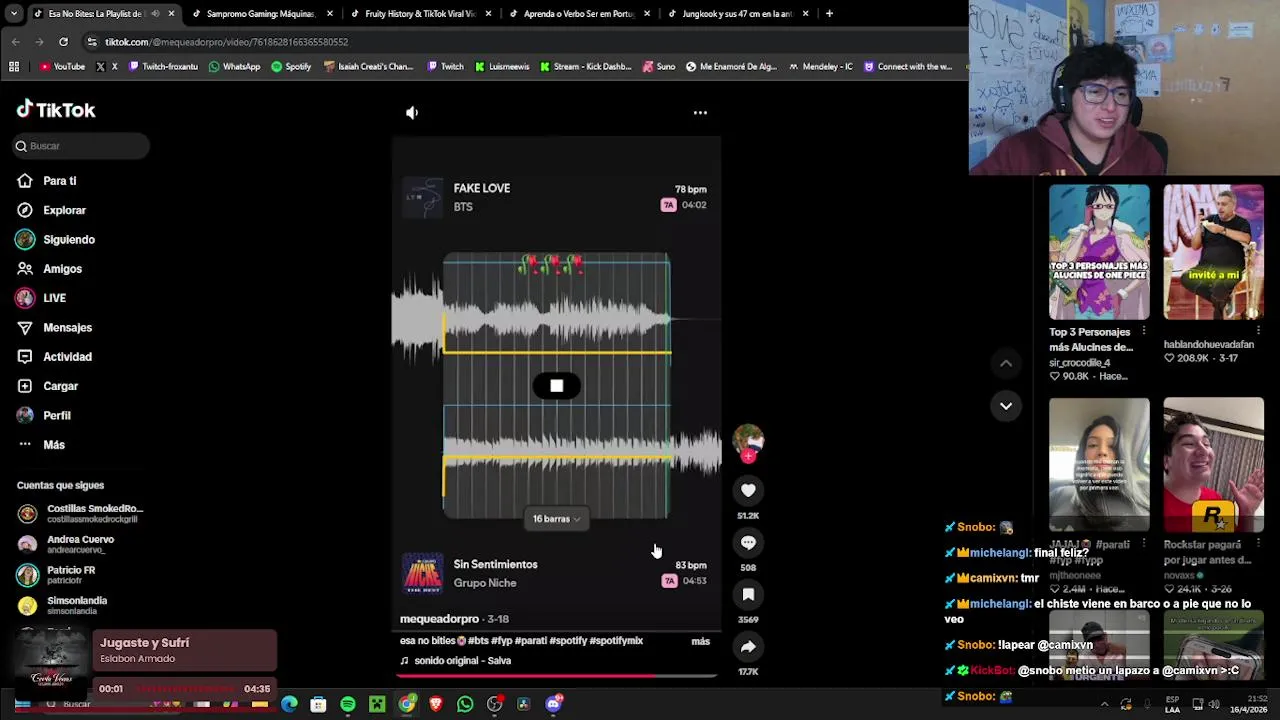Screen dimensions: 1280x720
Task: Reload the page
Action: coord(63,42)
